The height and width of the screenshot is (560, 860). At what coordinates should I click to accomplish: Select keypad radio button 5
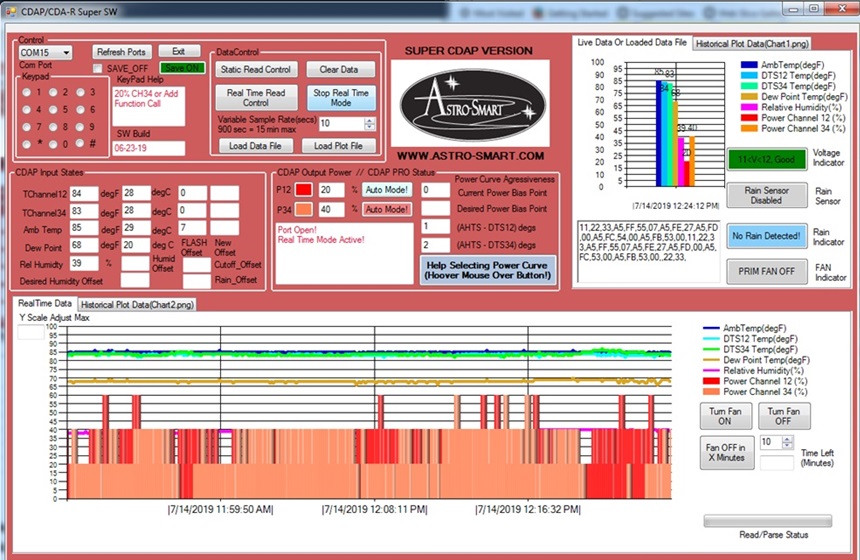tap(53, 110)
